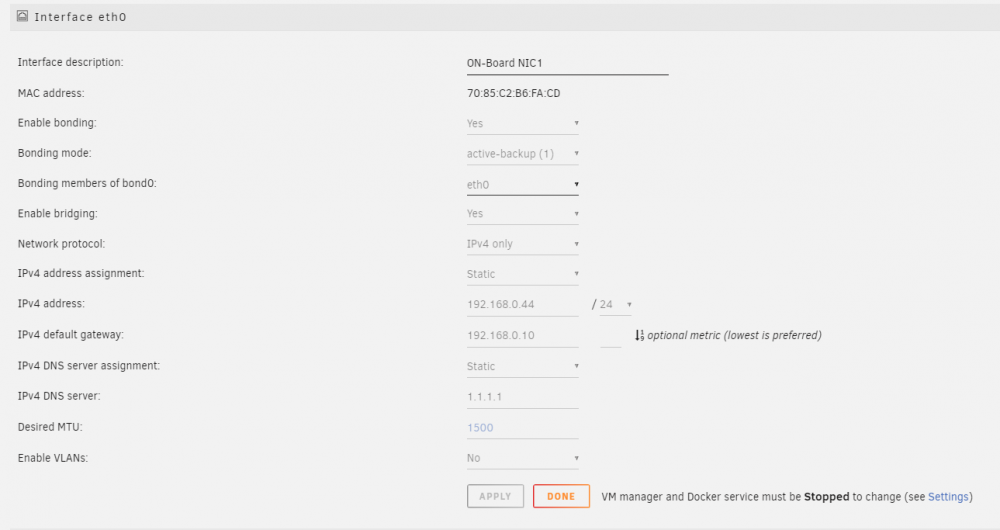Click the IPv4 default gateway field
The width and height of the screenshot is (1000, 530).
(522, 335)
